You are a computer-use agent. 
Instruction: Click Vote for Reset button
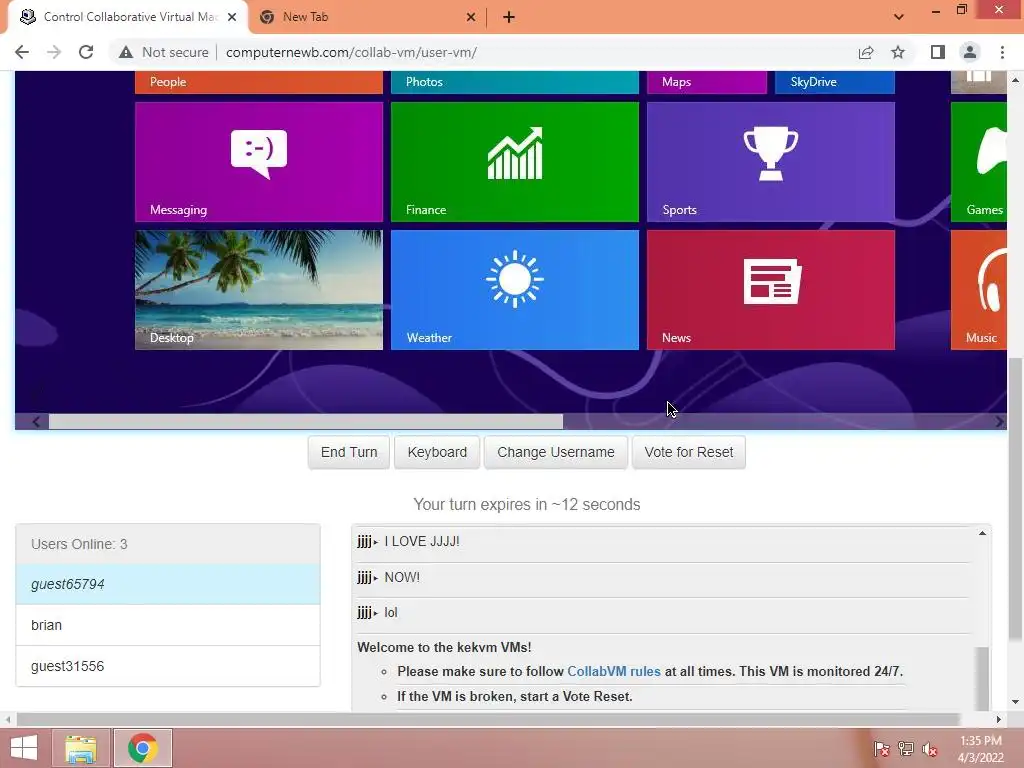pyautogui.click(x=688, y=452)
